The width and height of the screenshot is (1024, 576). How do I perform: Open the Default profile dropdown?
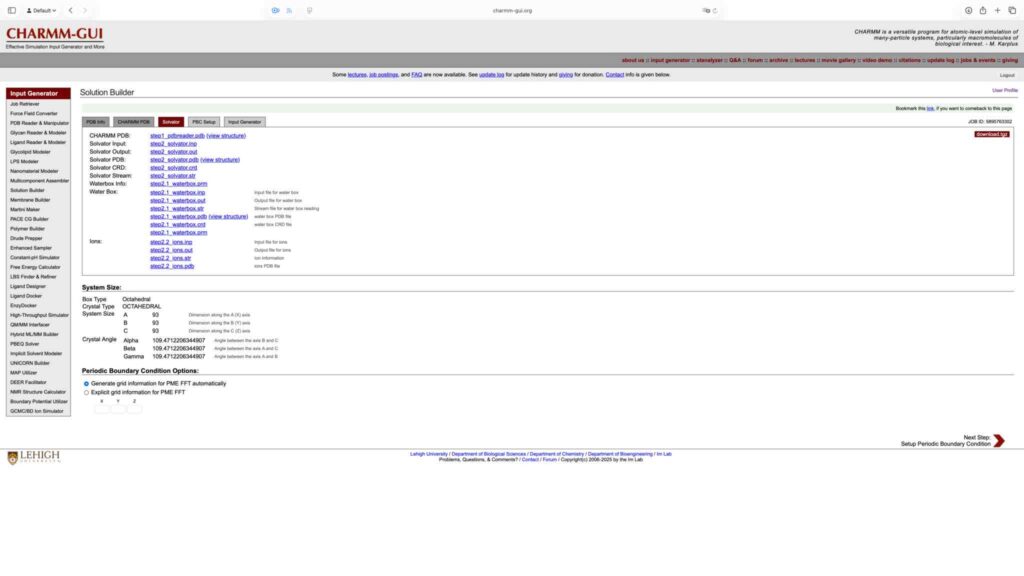(x=41, y=10)
